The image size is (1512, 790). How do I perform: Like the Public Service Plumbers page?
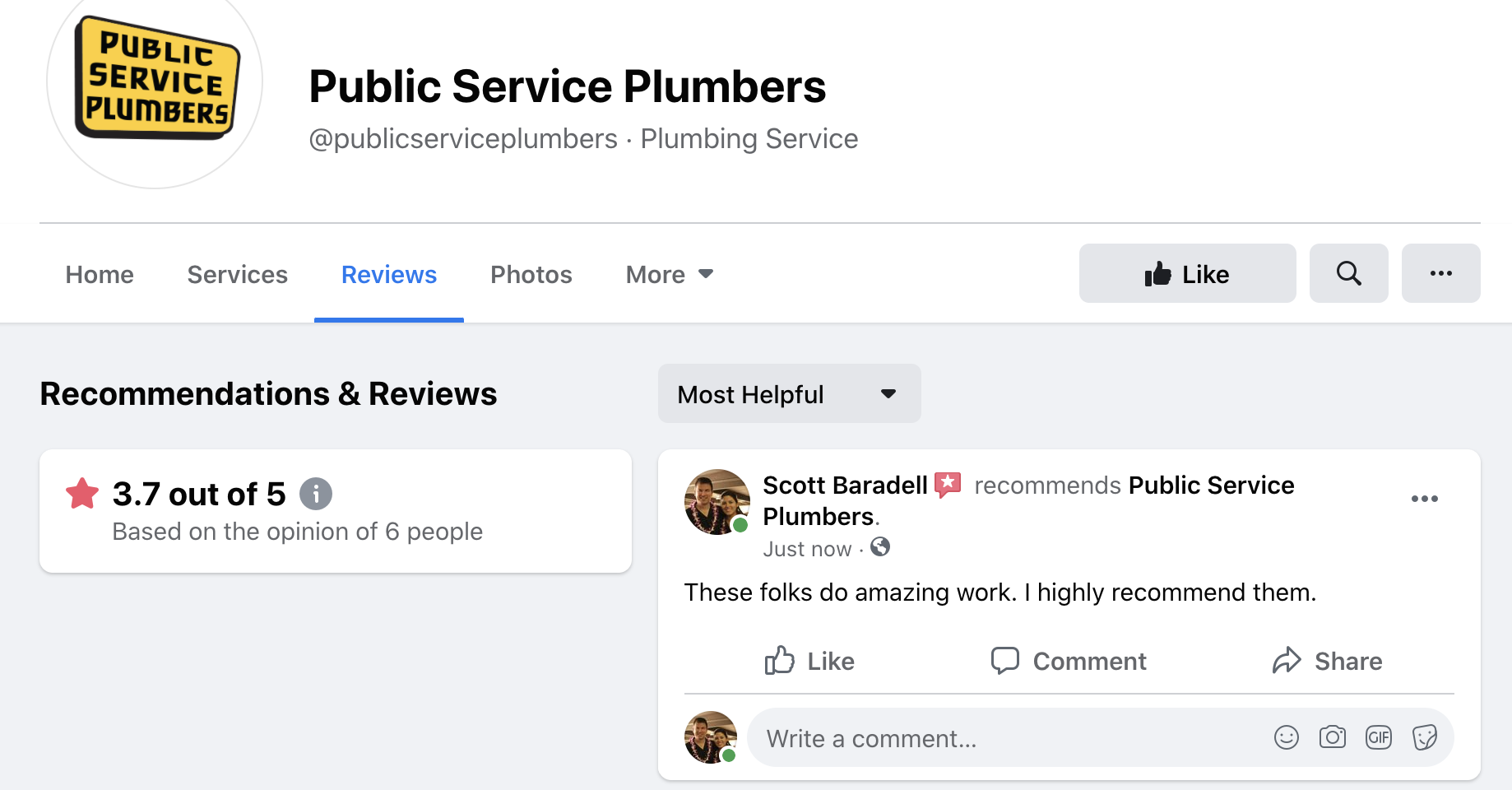click(1187, 273)
